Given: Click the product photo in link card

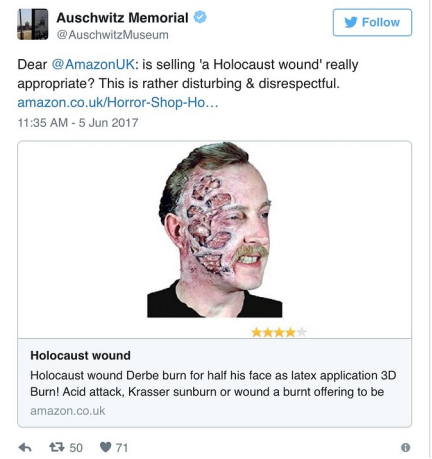Looking at the screenshot, I should click(215, 230).
